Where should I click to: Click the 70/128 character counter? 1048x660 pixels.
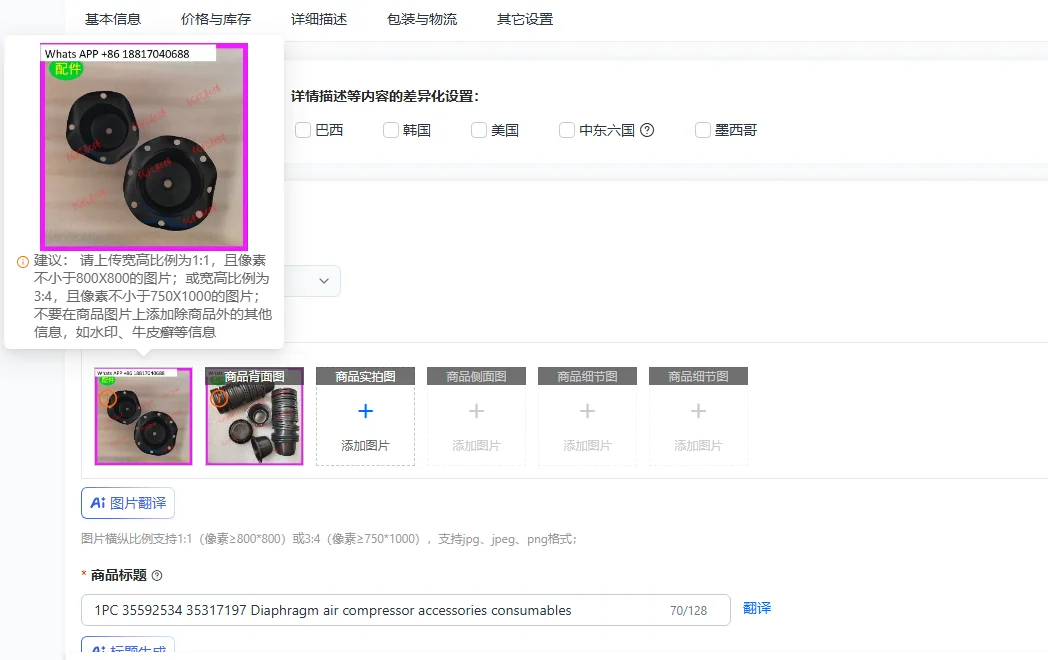click(x=688, y=611)
